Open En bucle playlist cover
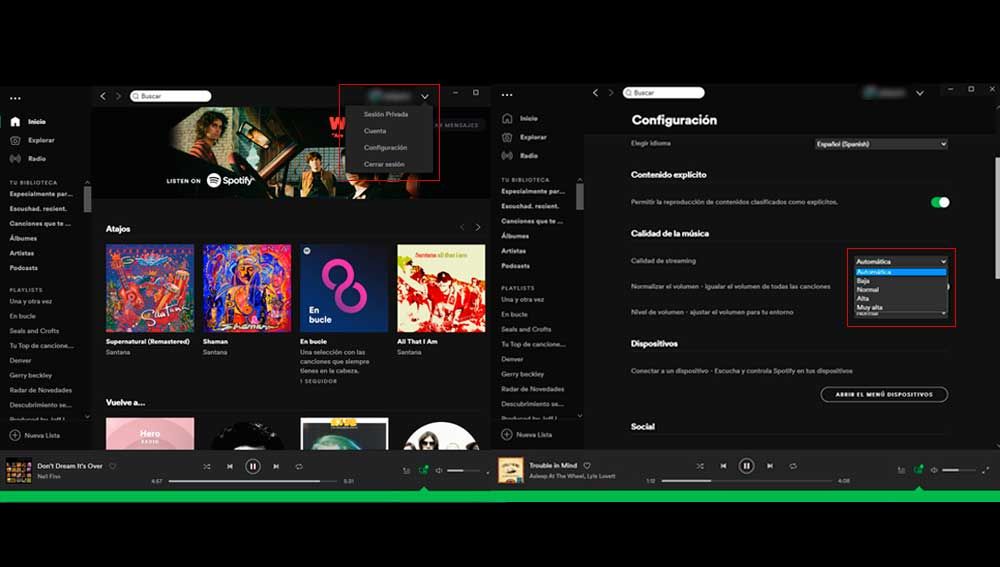This screenshot has height=567, width=1000. (344, 288)
